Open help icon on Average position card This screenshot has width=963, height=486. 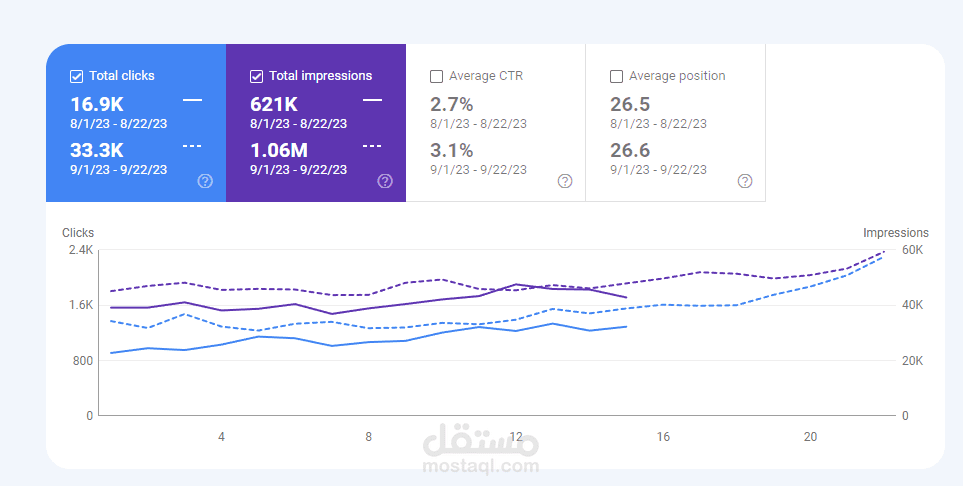(745, 181)
